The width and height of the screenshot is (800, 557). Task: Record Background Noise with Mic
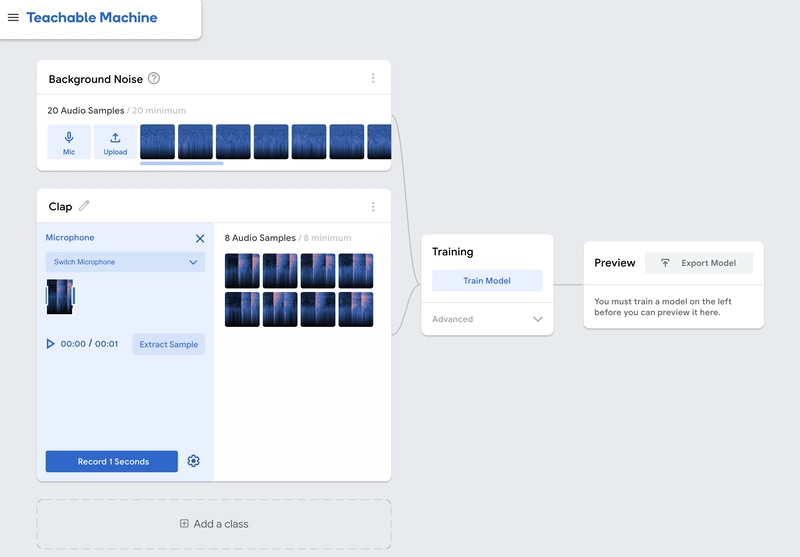[69, 142]
